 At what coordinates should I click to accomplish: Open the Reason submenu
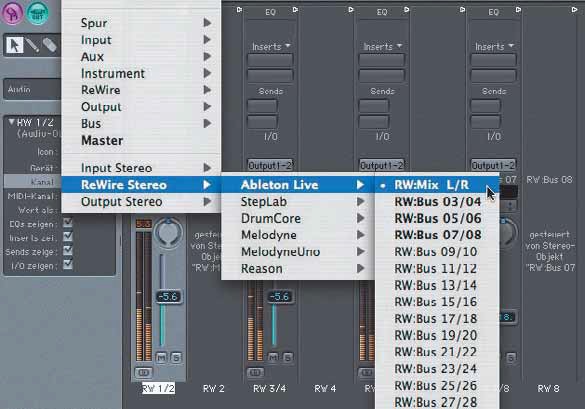click(x=298, y=269)
